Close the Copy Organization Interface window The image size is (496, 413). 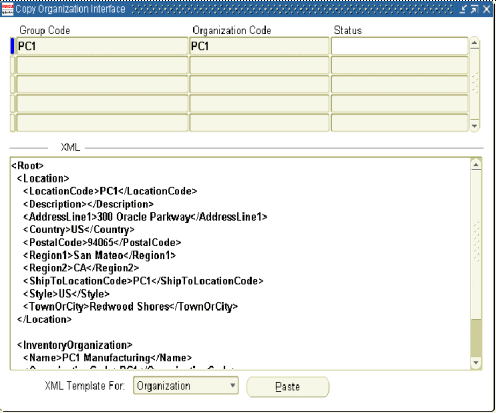486,9
